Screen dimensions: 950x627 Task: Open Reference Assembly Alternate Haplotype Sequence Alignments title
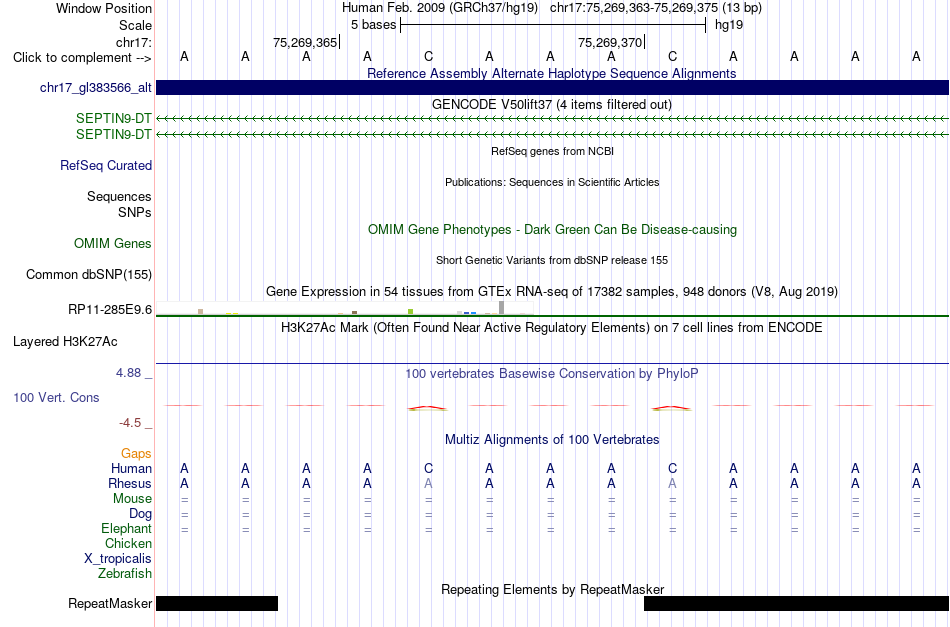[x=551, y=73]
